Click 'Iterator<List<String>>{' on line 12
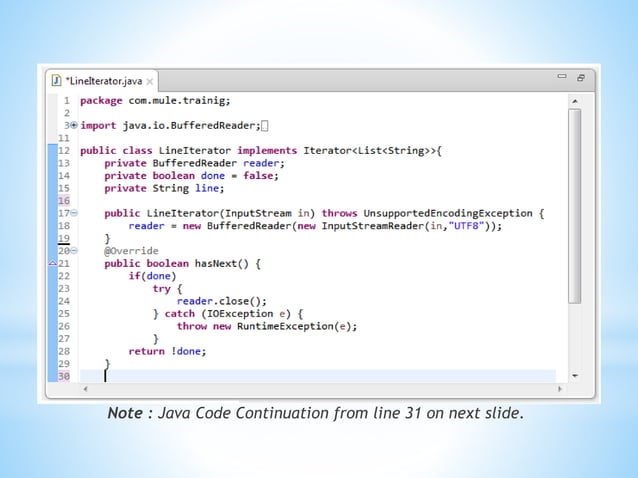 click(372, 151)
